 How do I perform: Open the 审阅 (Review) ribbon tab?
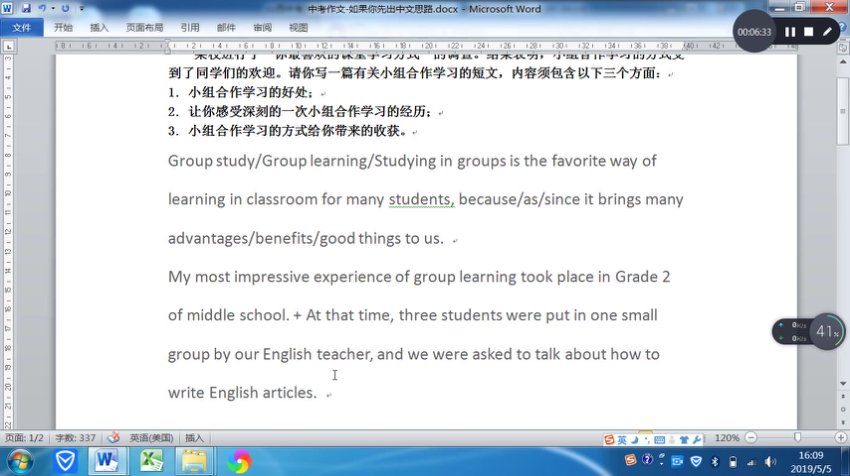[x=262, y=28]
